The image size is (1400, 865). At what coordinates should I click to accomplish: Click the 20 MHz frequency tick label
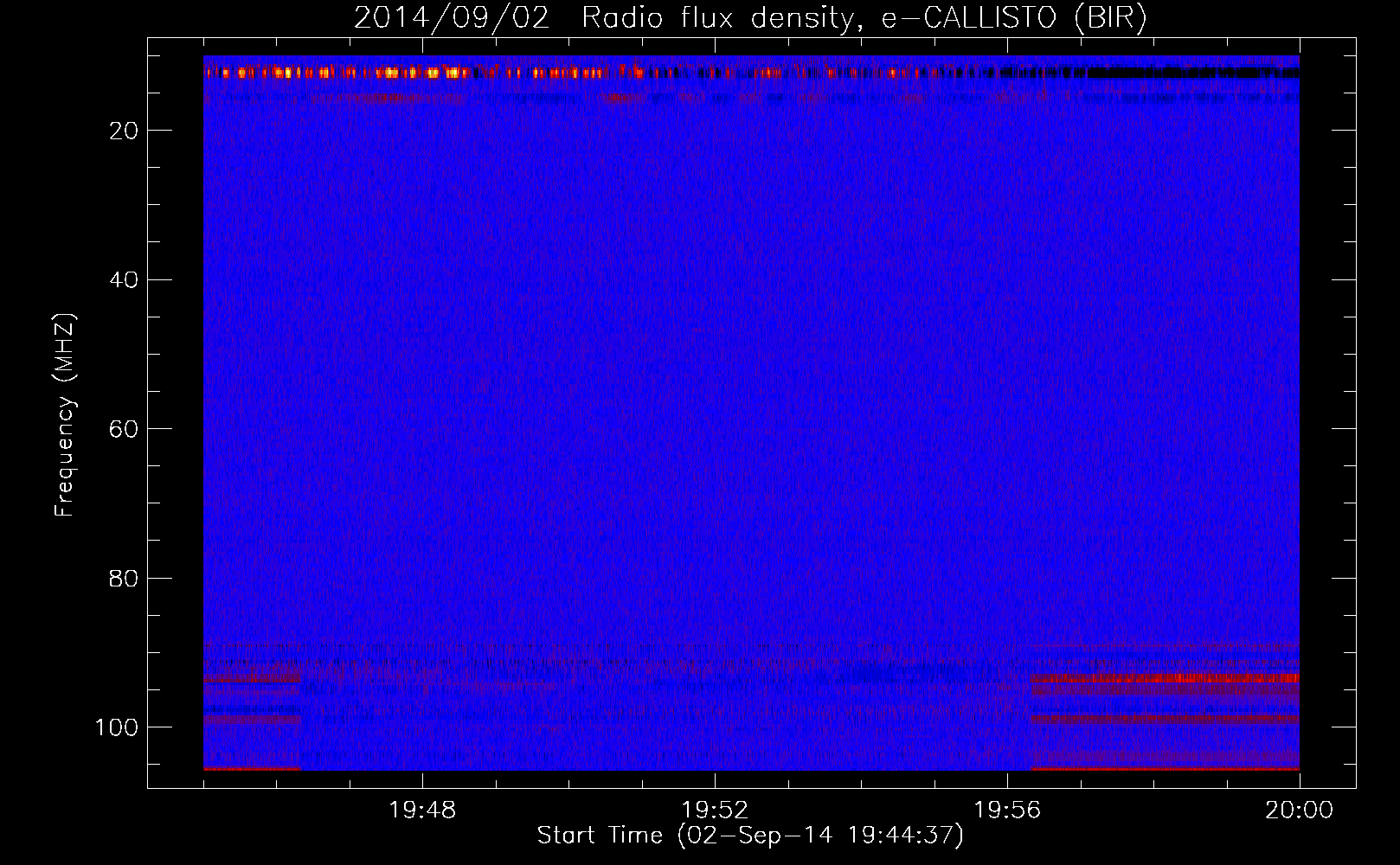[124, 131]
